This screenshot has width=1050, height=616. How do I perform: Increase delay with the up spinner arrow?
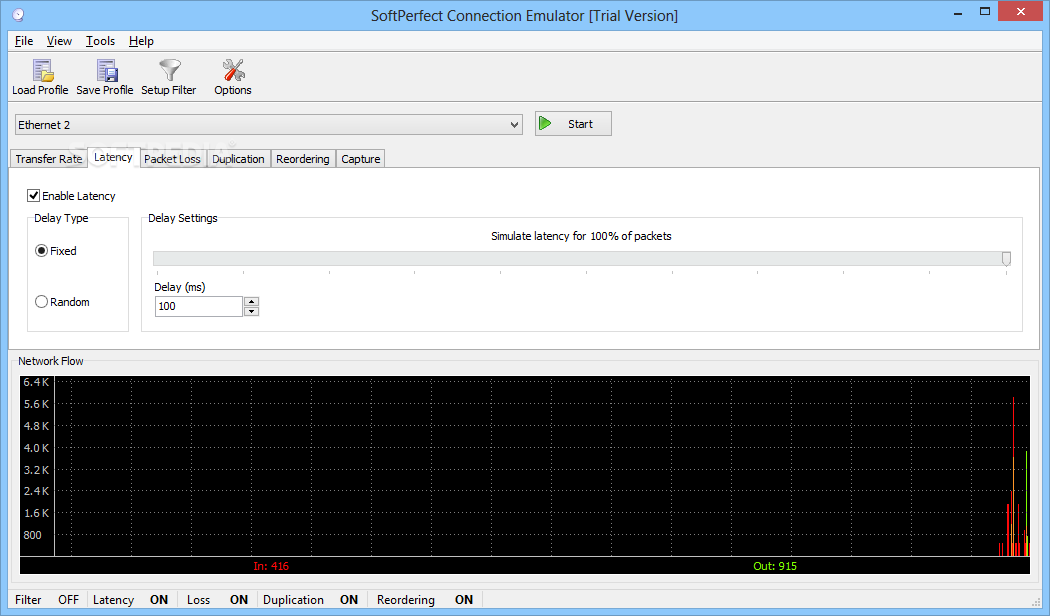[x=252, y=301]
